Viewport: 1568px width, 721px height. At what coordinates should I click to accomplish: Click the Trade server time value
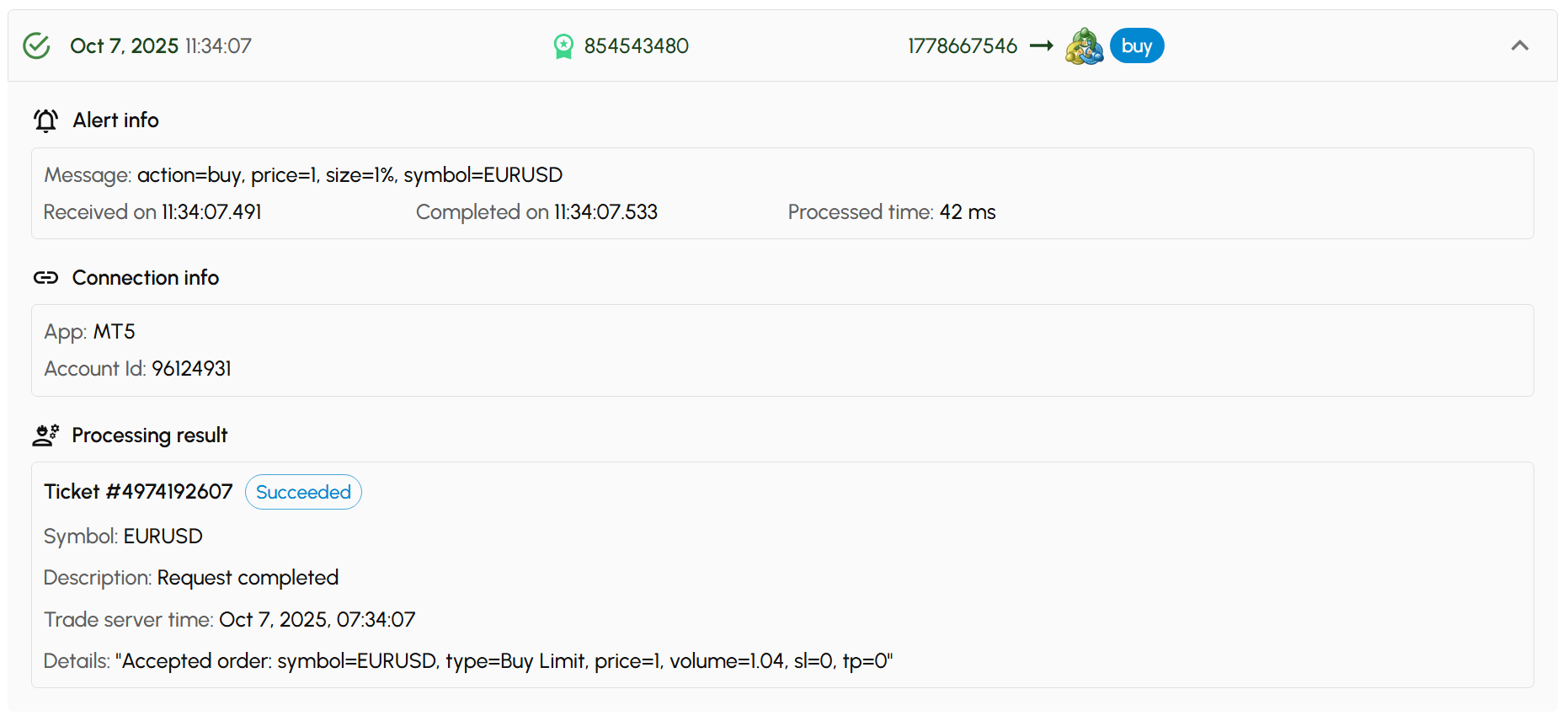(317, 620)
